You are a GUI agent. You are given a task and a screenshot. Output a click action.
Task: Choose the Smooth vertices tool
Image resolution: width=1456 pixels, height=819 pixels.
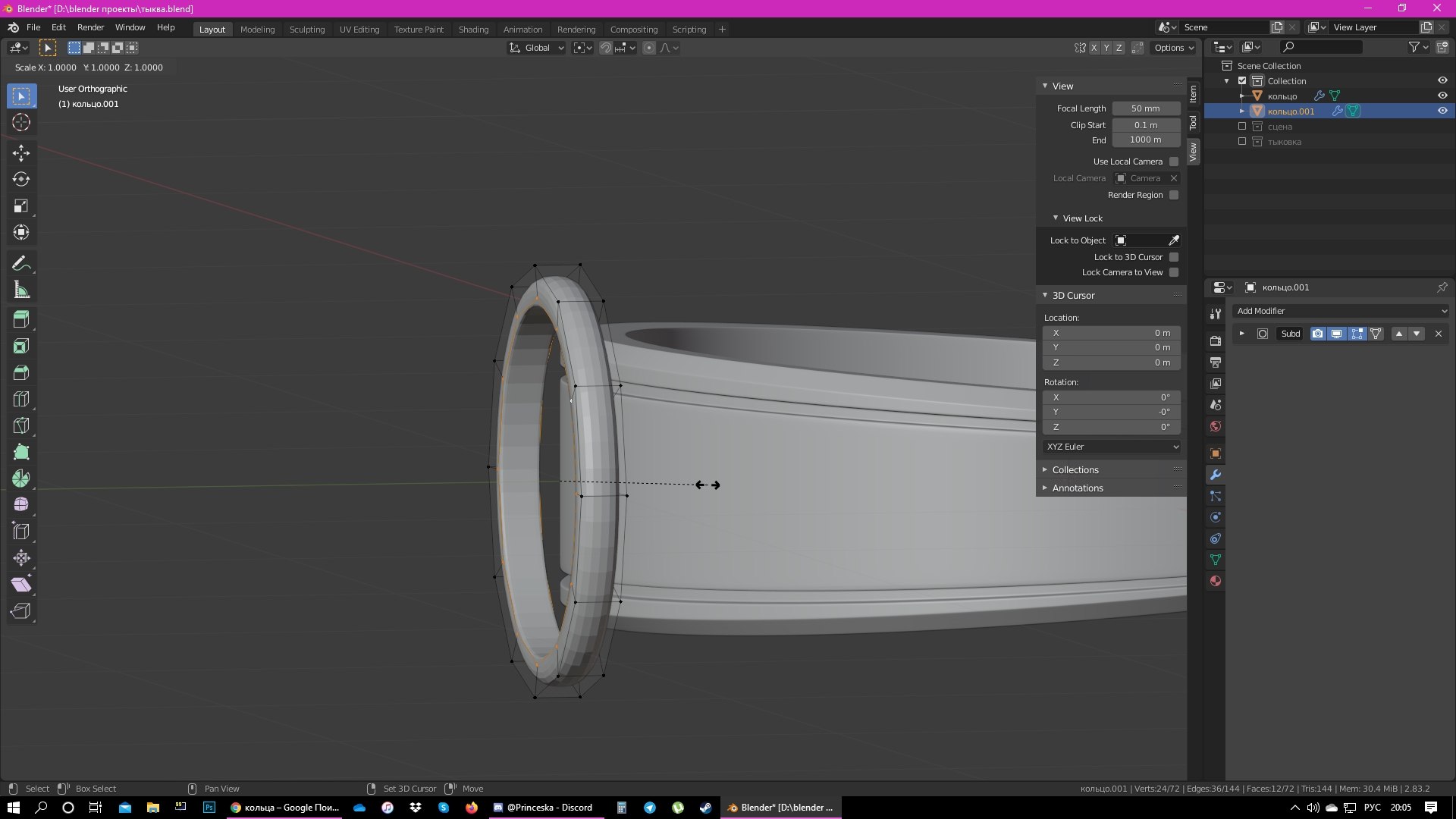coord(21,505)
